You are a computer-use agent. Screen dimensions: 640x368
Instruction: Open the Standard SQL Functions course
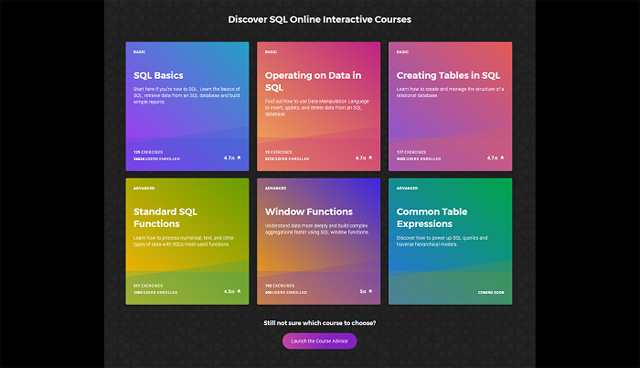click(x=187, y=241)
